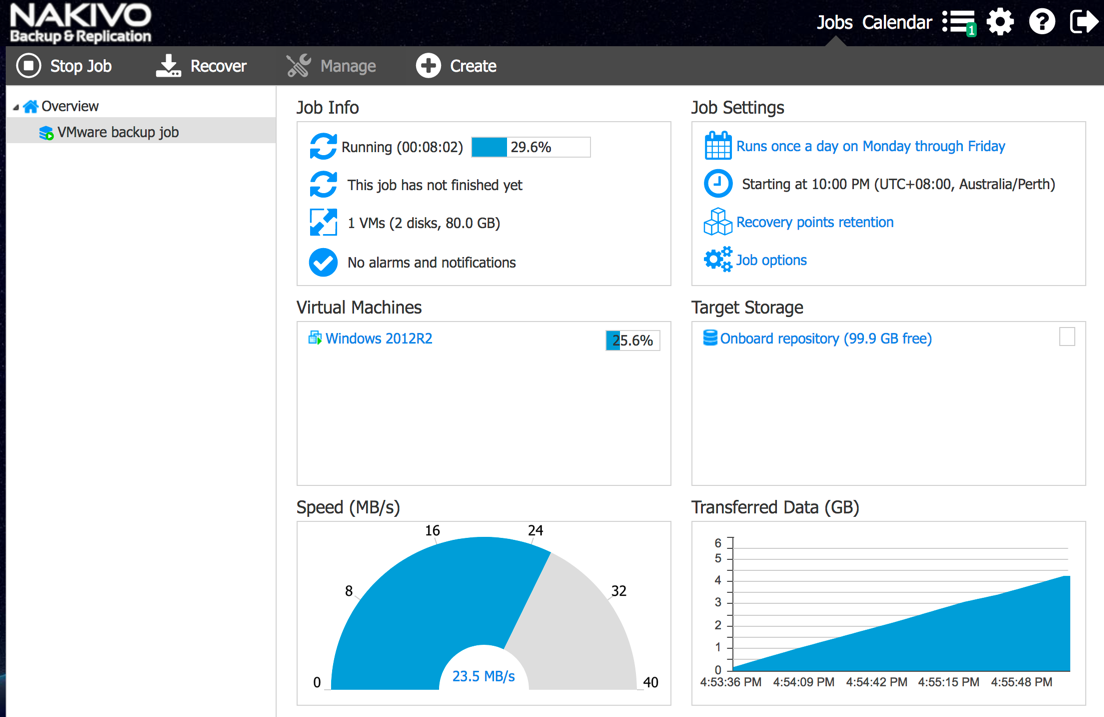Click the 23.5 MB/s speed gauge value
The width and height of the screenshot is (1104, 717).
point(484,676)
